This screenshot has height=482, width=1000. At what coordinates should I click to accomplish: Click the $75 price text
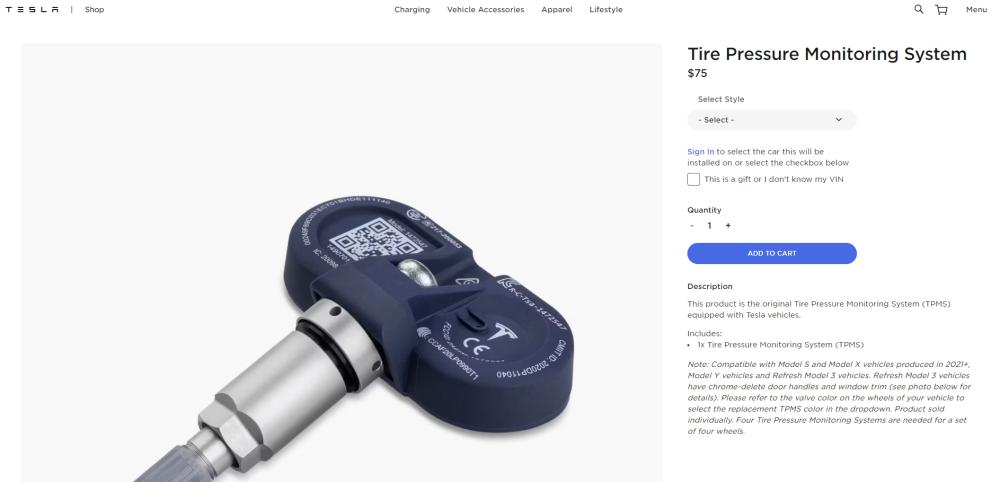coord(697,73)
